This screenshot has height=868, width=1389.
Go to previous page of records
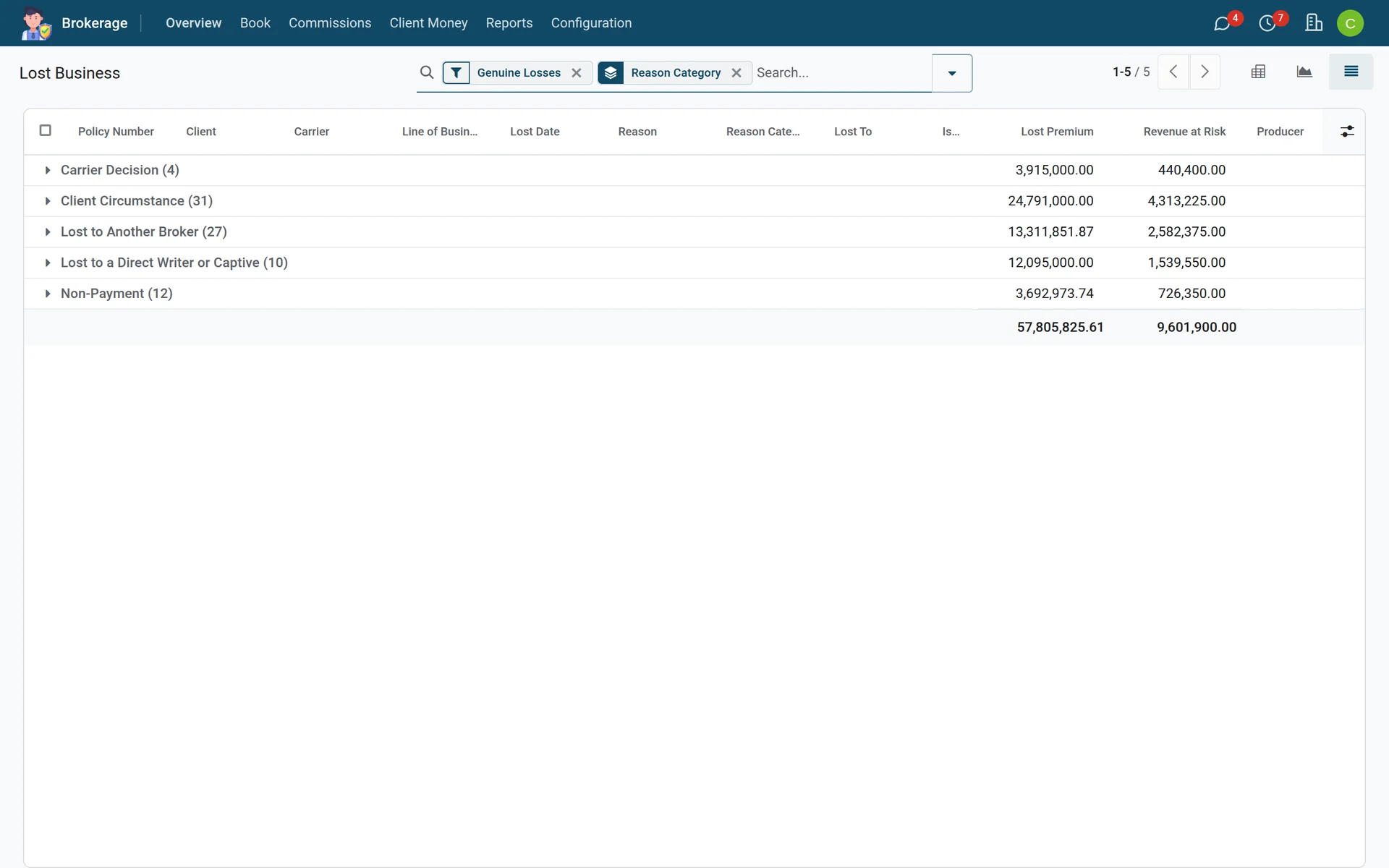click(1173, 72)
